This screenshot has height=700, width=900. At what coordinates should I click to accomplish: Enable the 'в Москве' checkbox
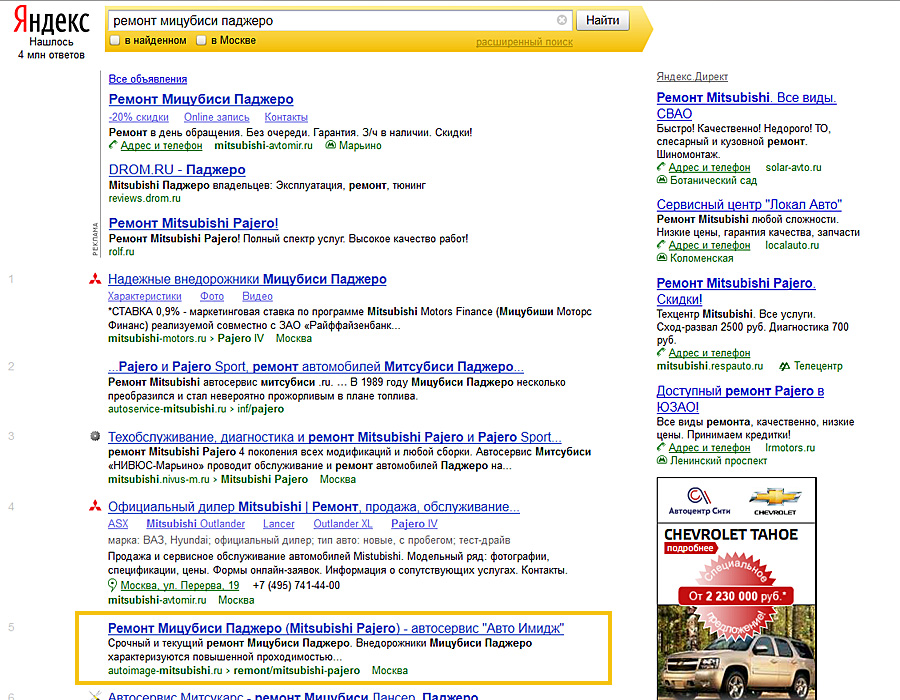tap(201, 40)
